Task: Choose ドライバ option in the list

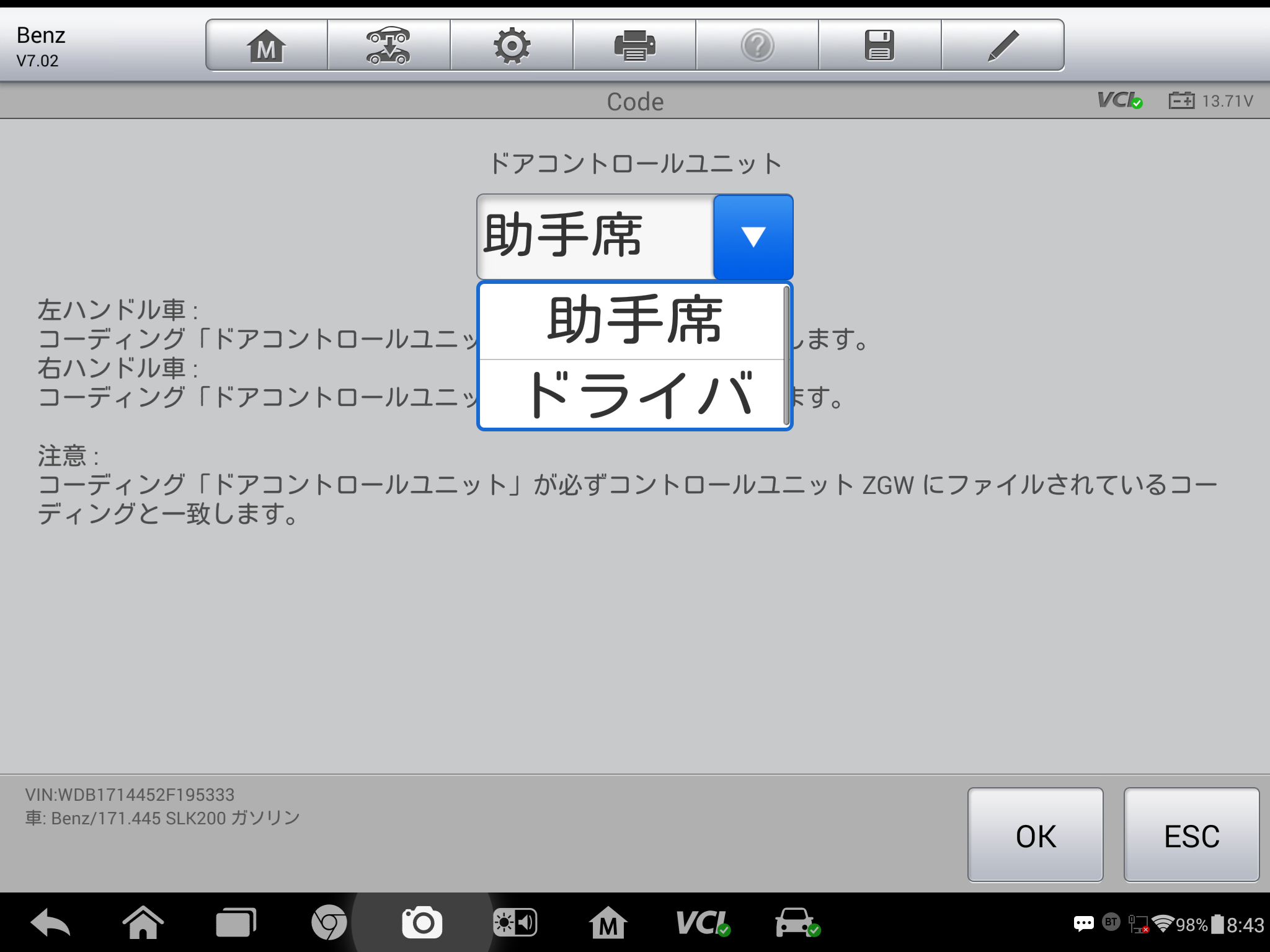Action: [633, 395]
